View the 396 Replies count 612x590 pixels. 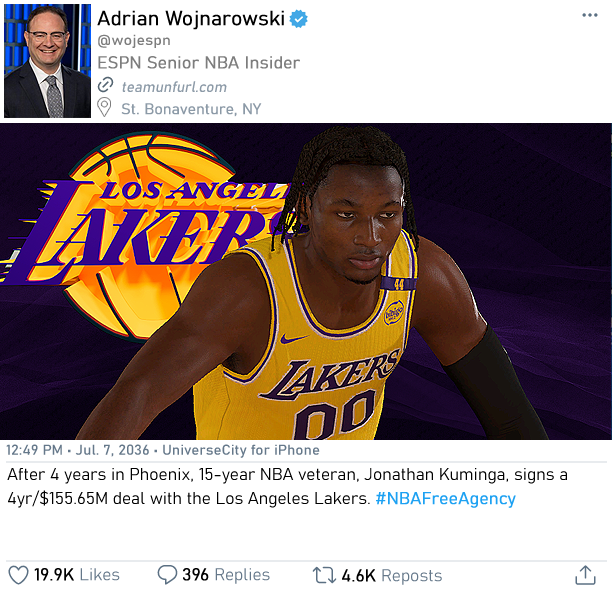tap(226, 575)
